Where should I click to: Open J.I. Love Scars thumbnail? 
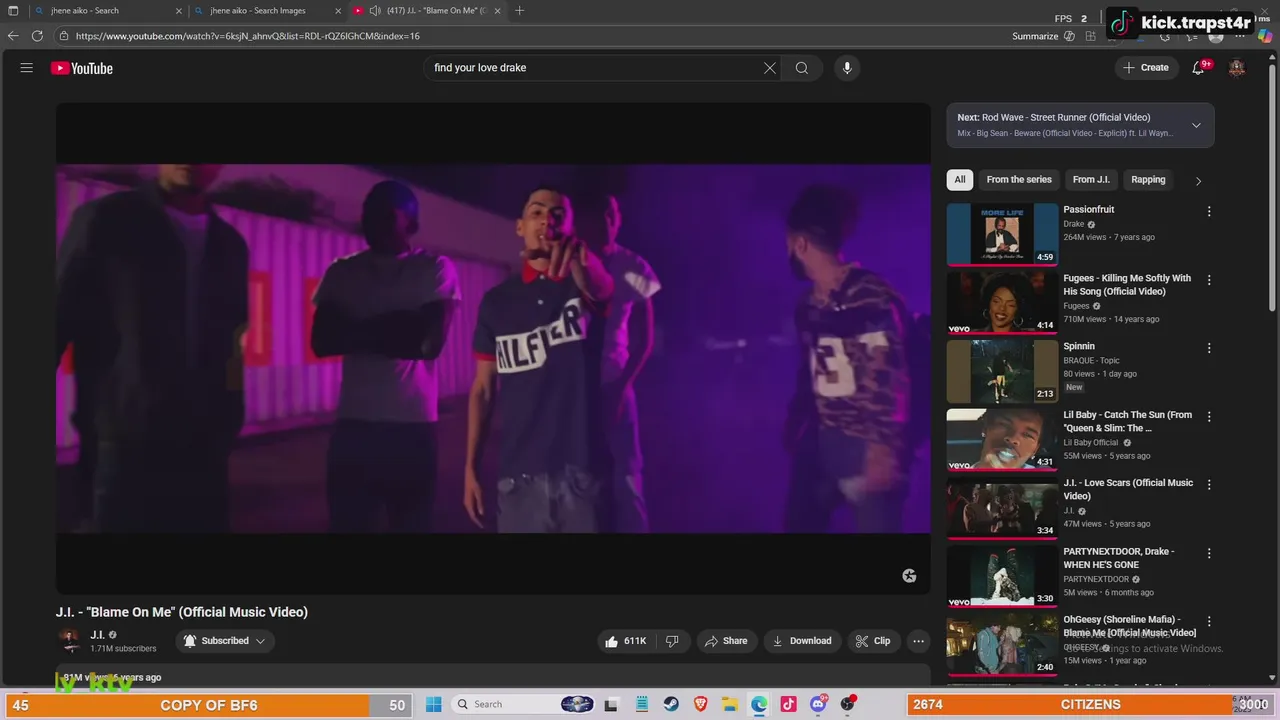1002,507
